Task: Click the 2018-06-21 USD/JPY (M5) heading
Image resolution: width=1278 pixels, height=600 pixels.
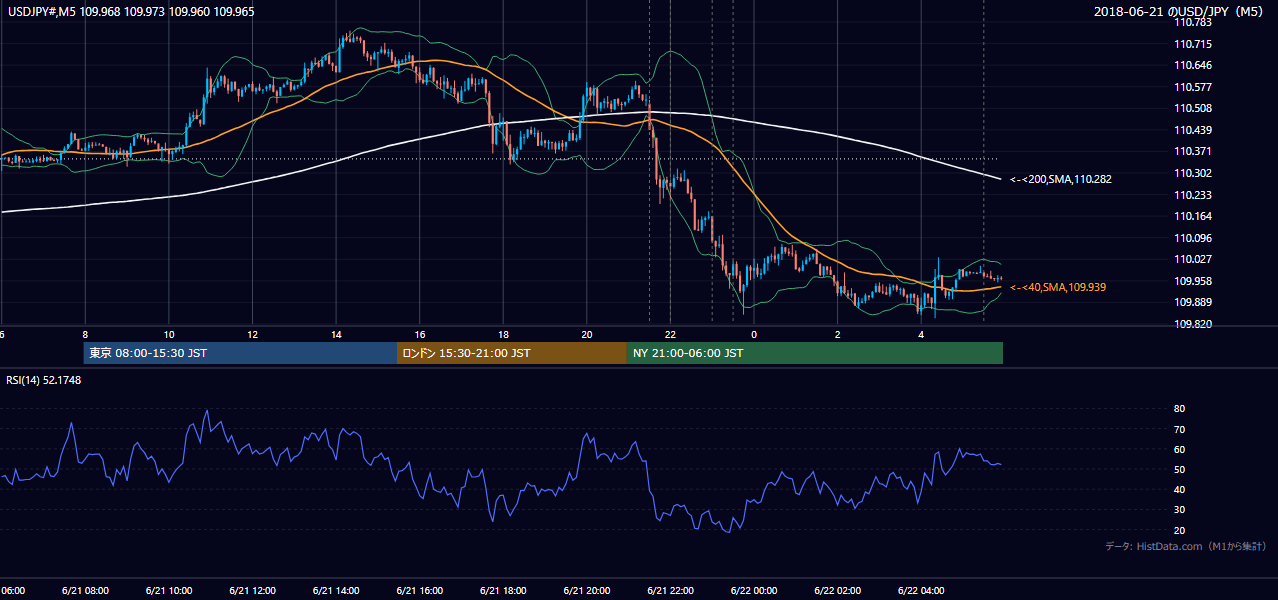Action: (1180, 12)
